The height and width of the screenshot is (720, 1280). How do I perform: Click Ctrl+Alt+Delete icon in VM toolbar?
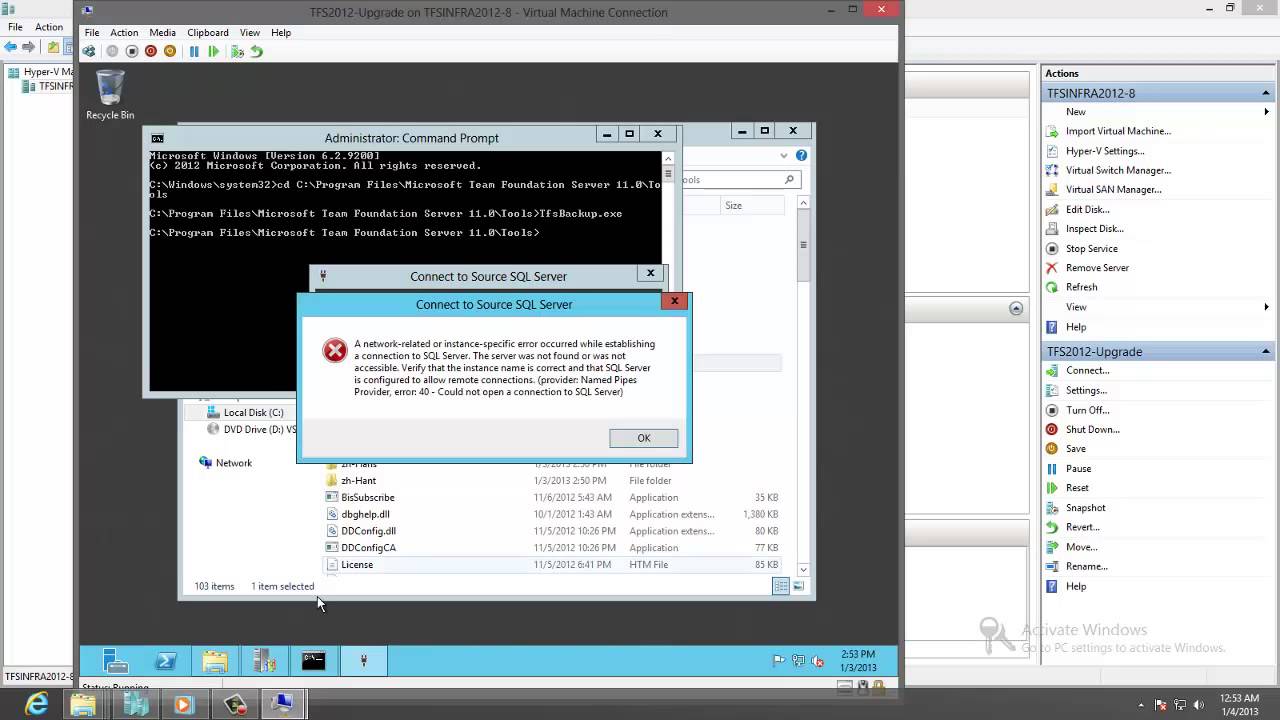90,51
